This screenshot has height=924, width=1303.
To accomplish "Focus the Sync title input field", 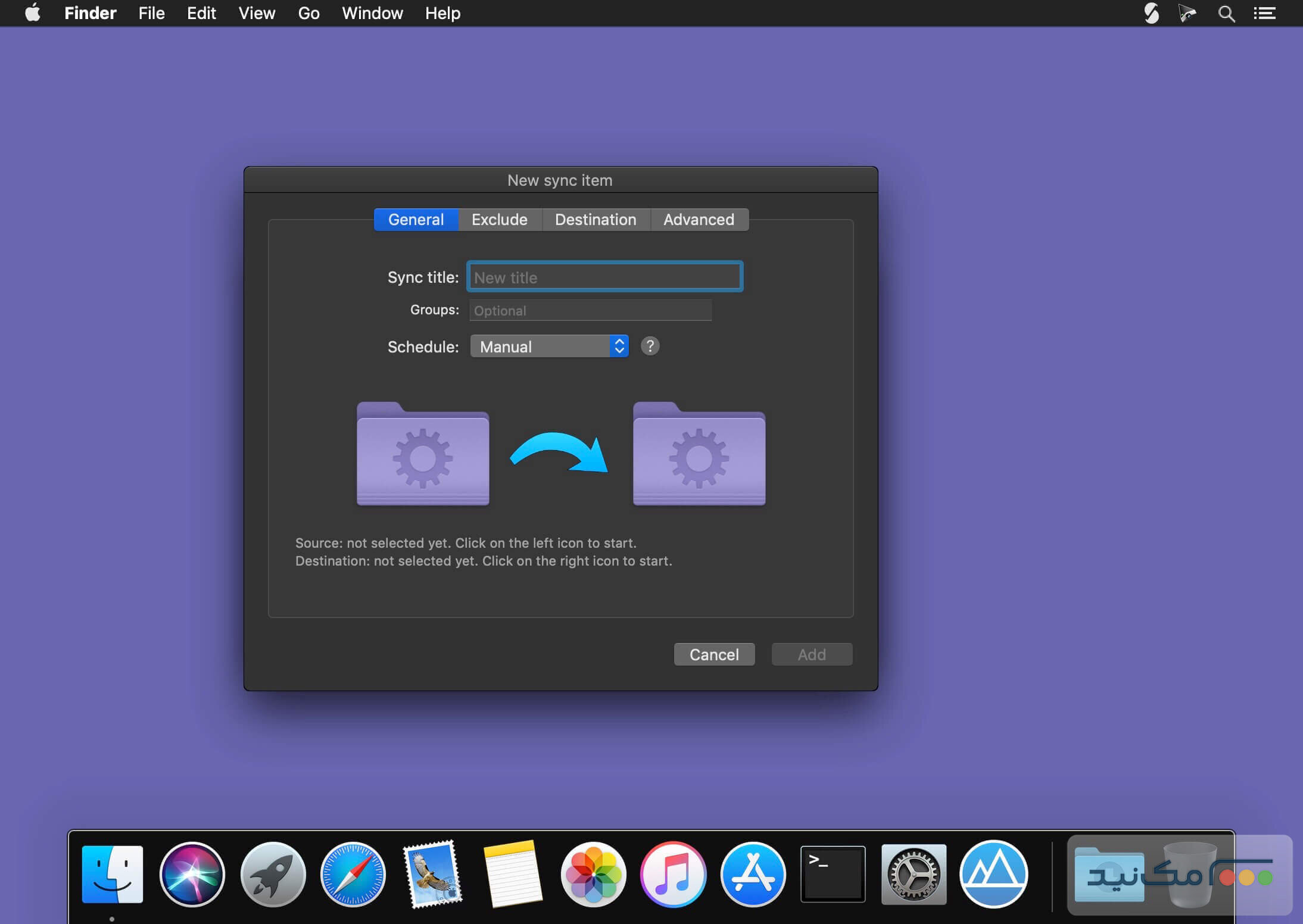I will (x=604, y=277).
